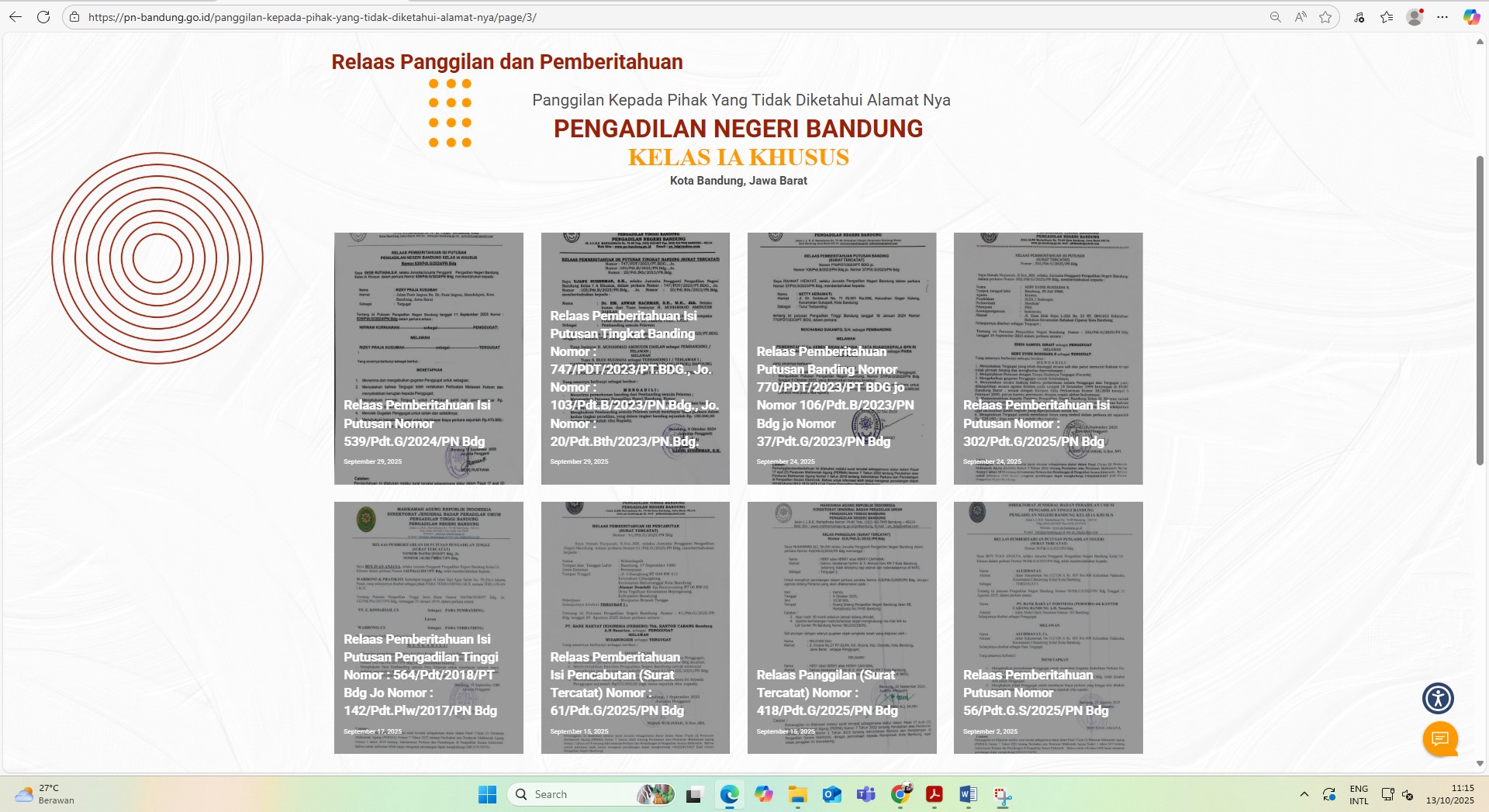Start Read Aloud from address bar
This screenshot has width=1489, height=812.
pyautogui.click(x=1301, y=17)
